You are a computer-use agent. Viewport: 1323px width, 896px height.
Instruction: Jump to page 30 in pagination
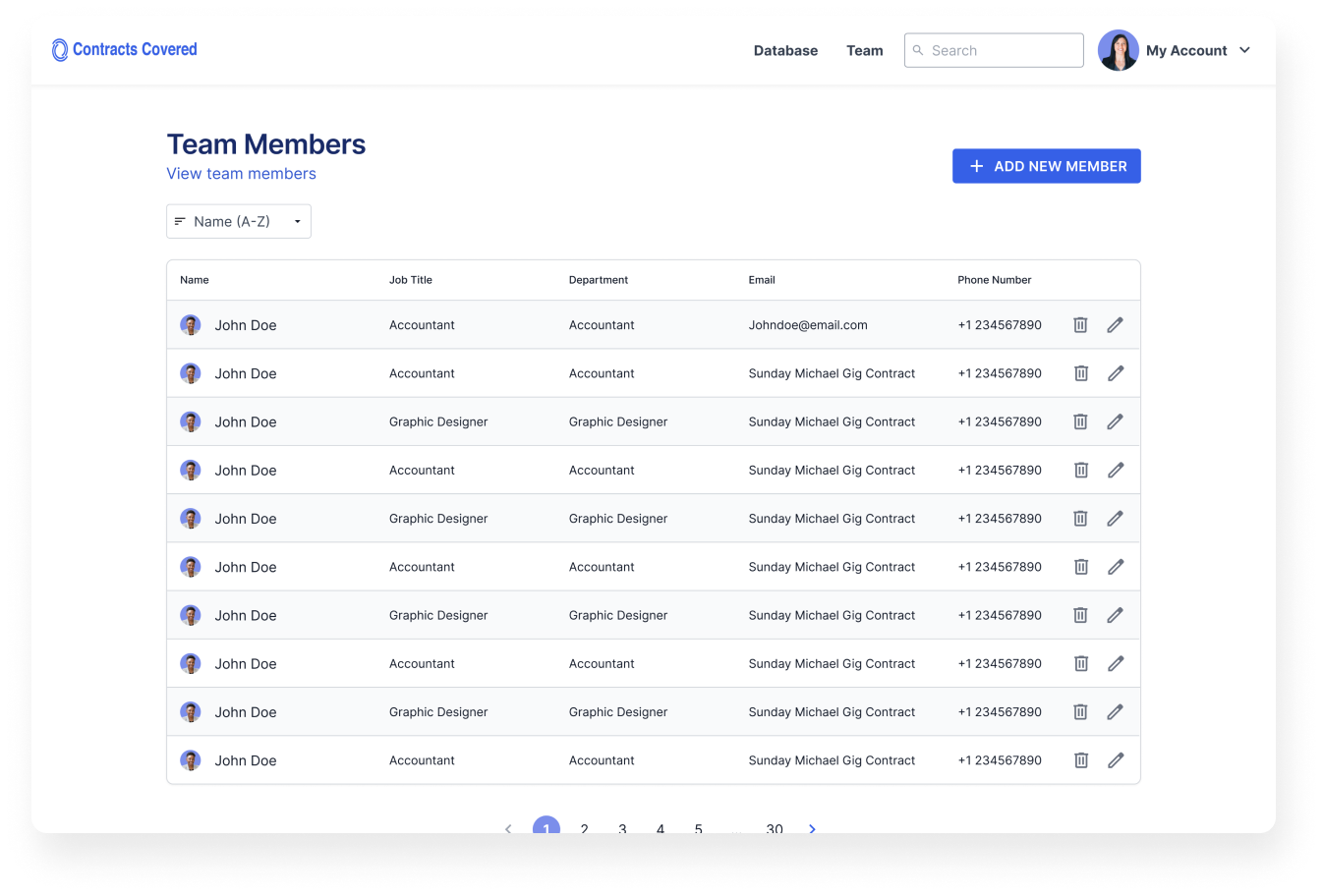tap(775, 829)
